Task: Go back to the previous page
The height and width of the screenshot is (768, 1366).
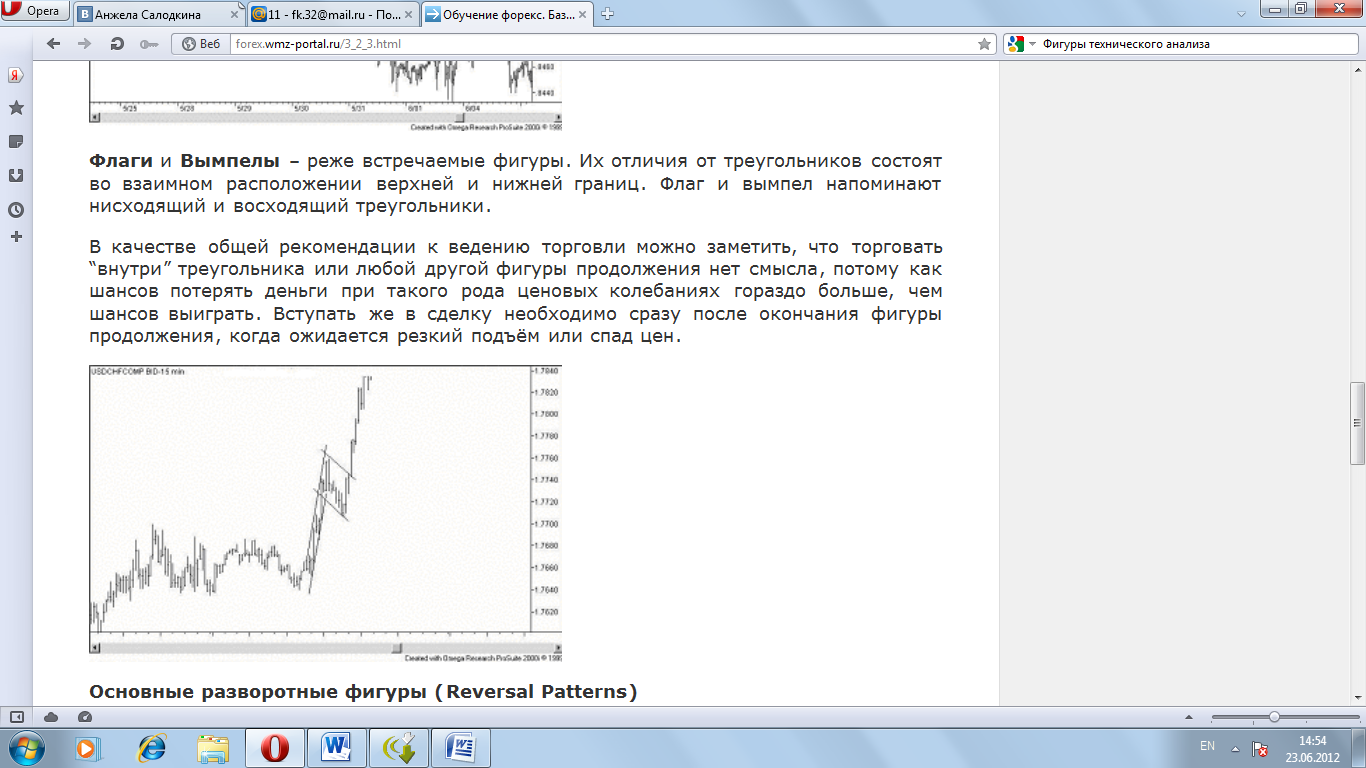Action: [54, 44]
